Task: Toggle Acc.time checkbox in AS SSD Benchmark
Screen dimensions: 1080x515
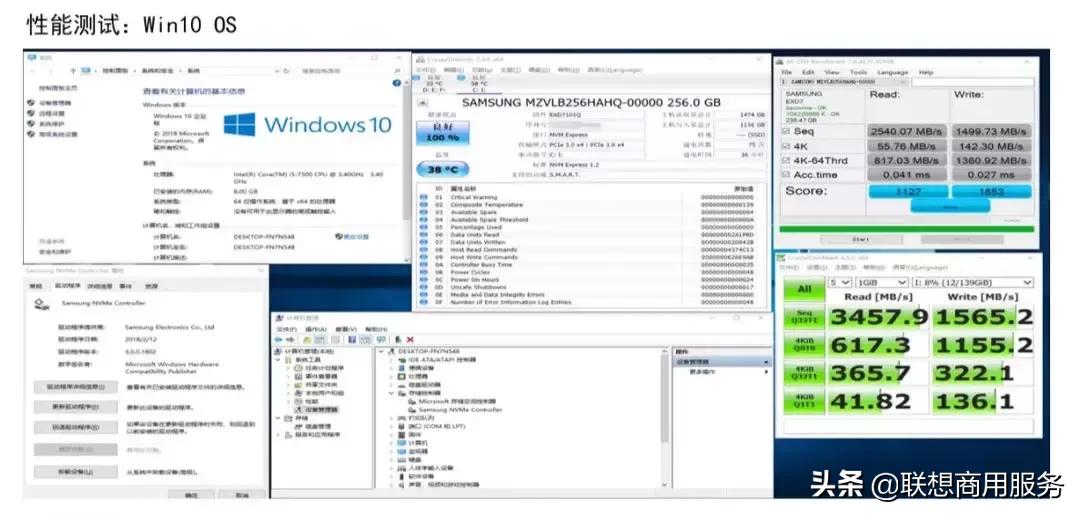Action: 786,175
